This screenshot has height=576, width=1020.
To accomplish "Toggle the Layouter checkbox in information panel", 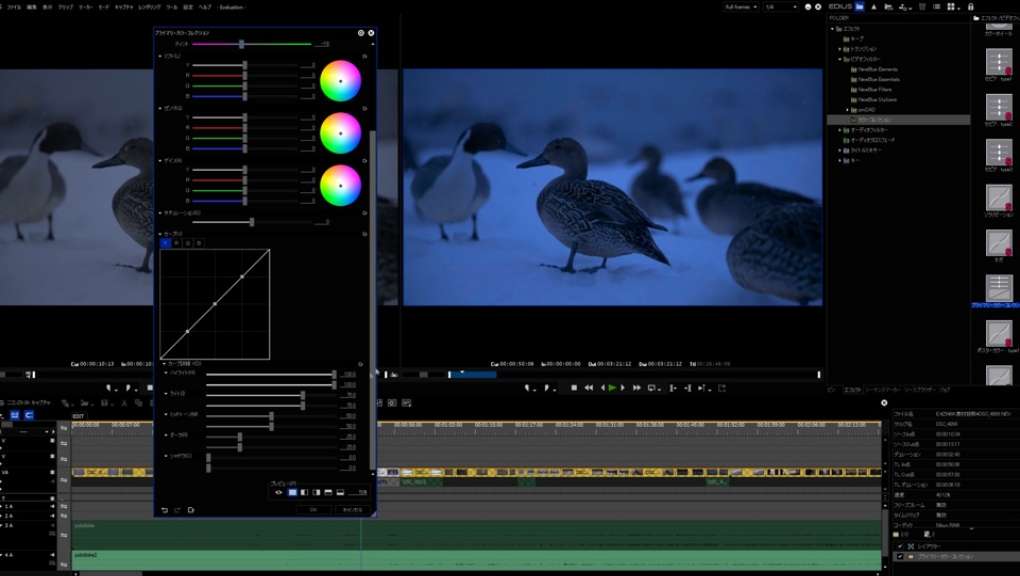I will click(x=900, y=546).
